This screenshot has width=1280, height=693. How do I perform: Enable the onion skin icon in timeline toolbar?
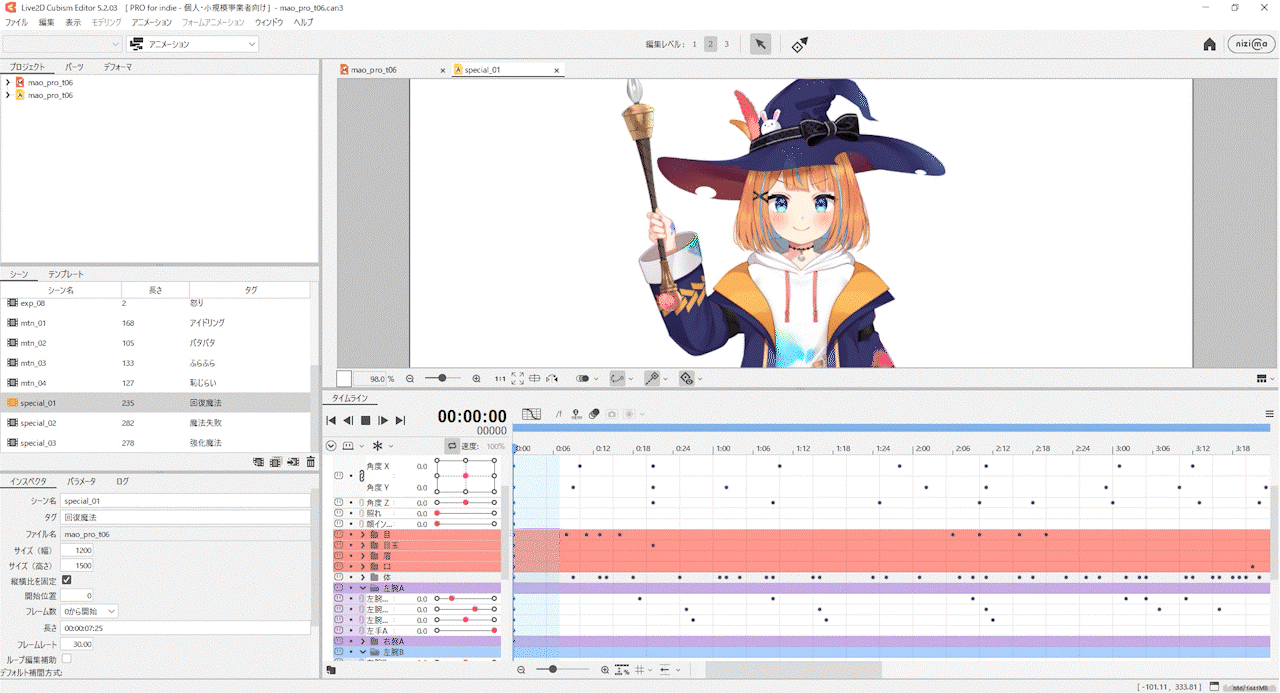coord(595,413)
